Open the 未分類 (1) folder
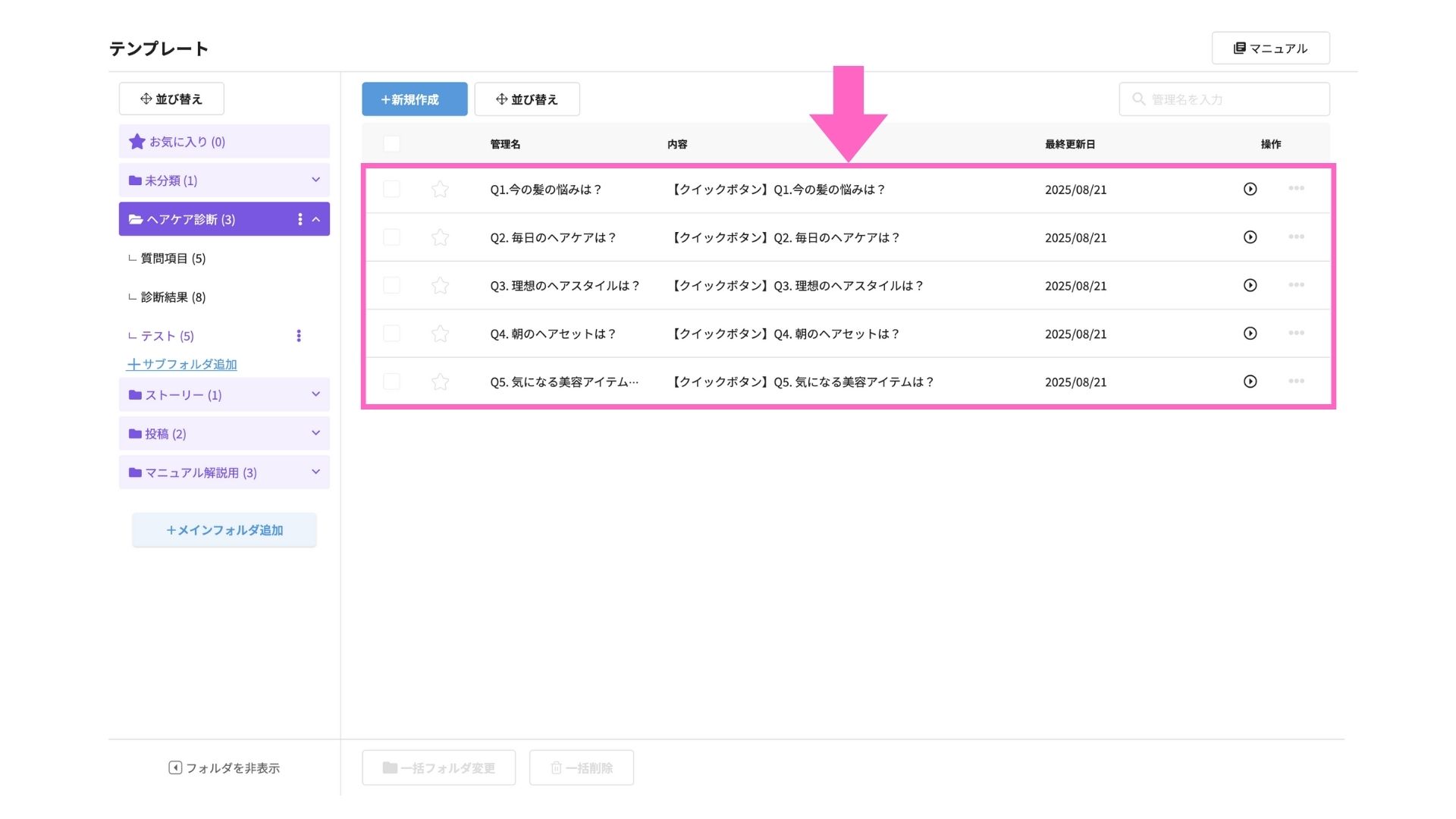 (x=224, y=180)
